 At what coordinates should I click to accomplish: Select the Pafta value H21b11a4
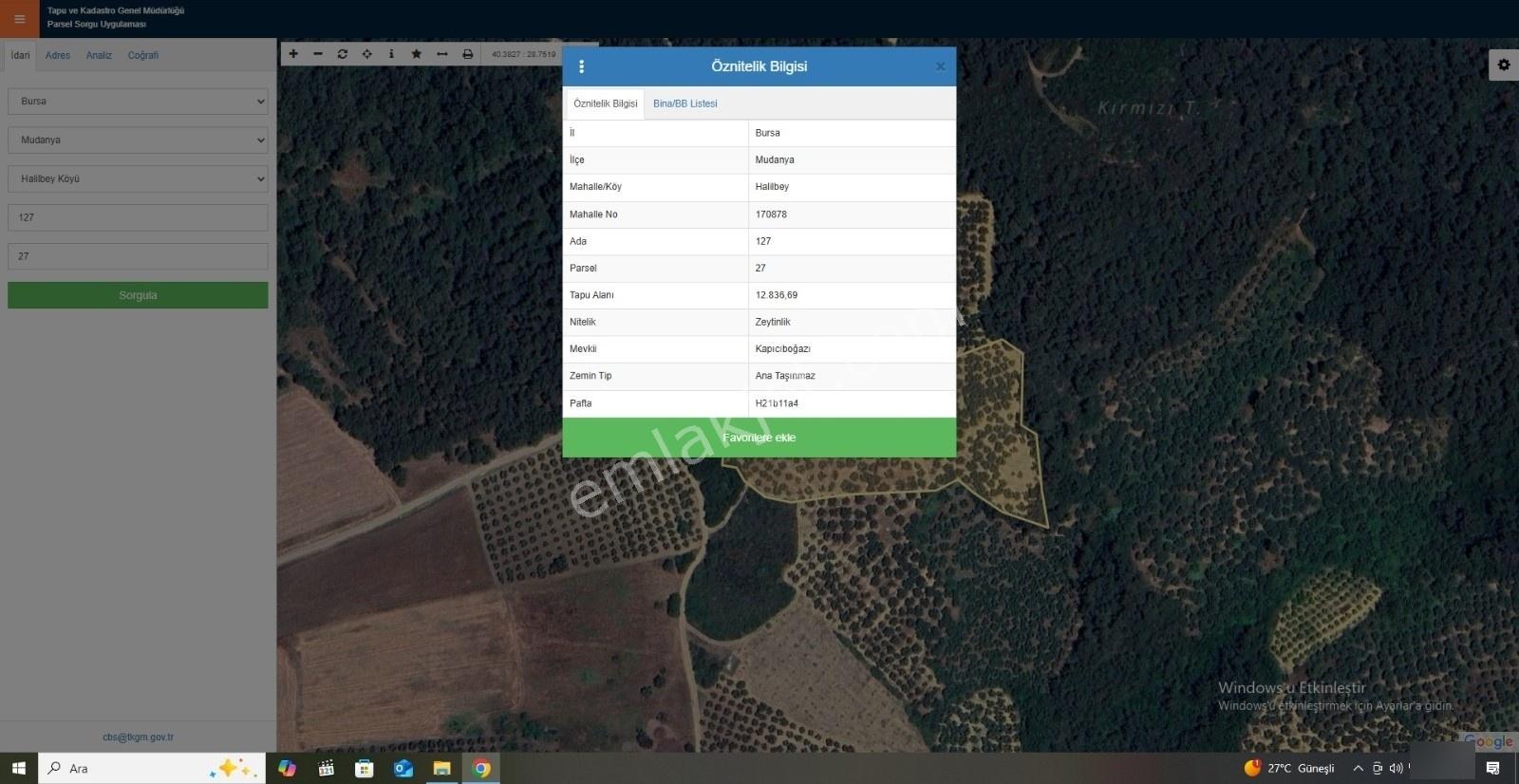coord(777,403)
